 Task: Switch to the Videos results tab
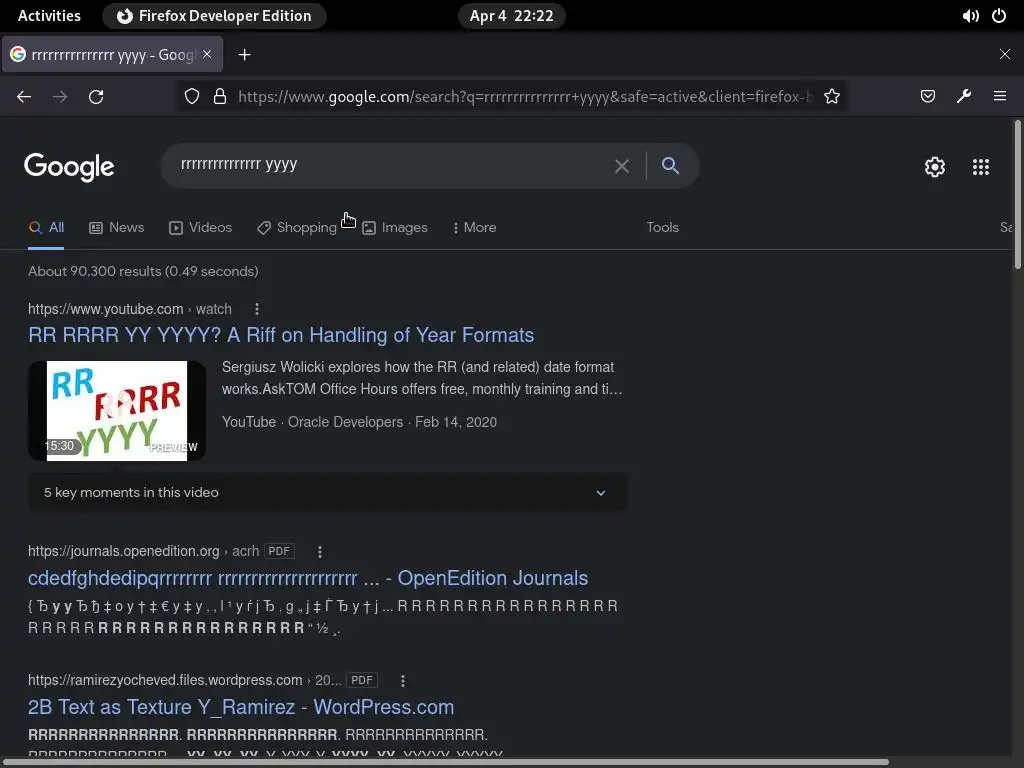click(x=200, y=227)
